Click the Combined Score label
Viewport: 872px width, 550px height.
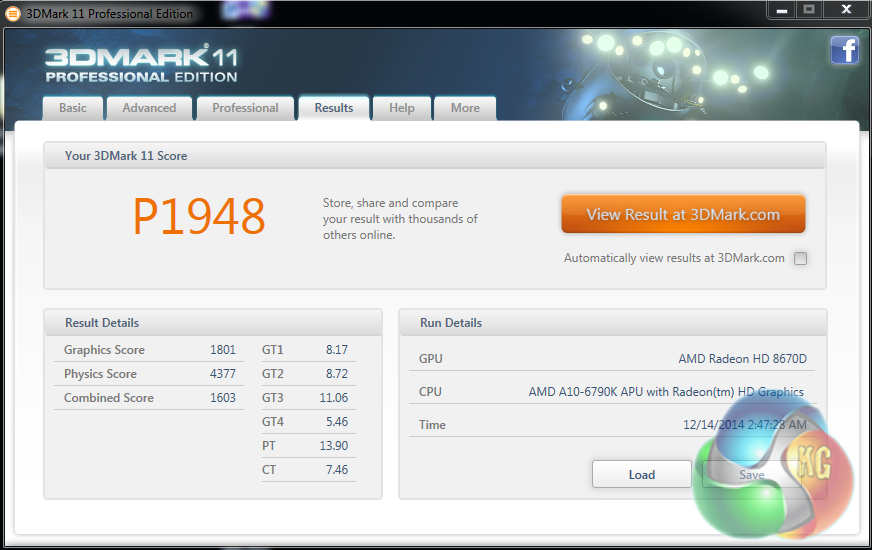click(x=108, y=398)
